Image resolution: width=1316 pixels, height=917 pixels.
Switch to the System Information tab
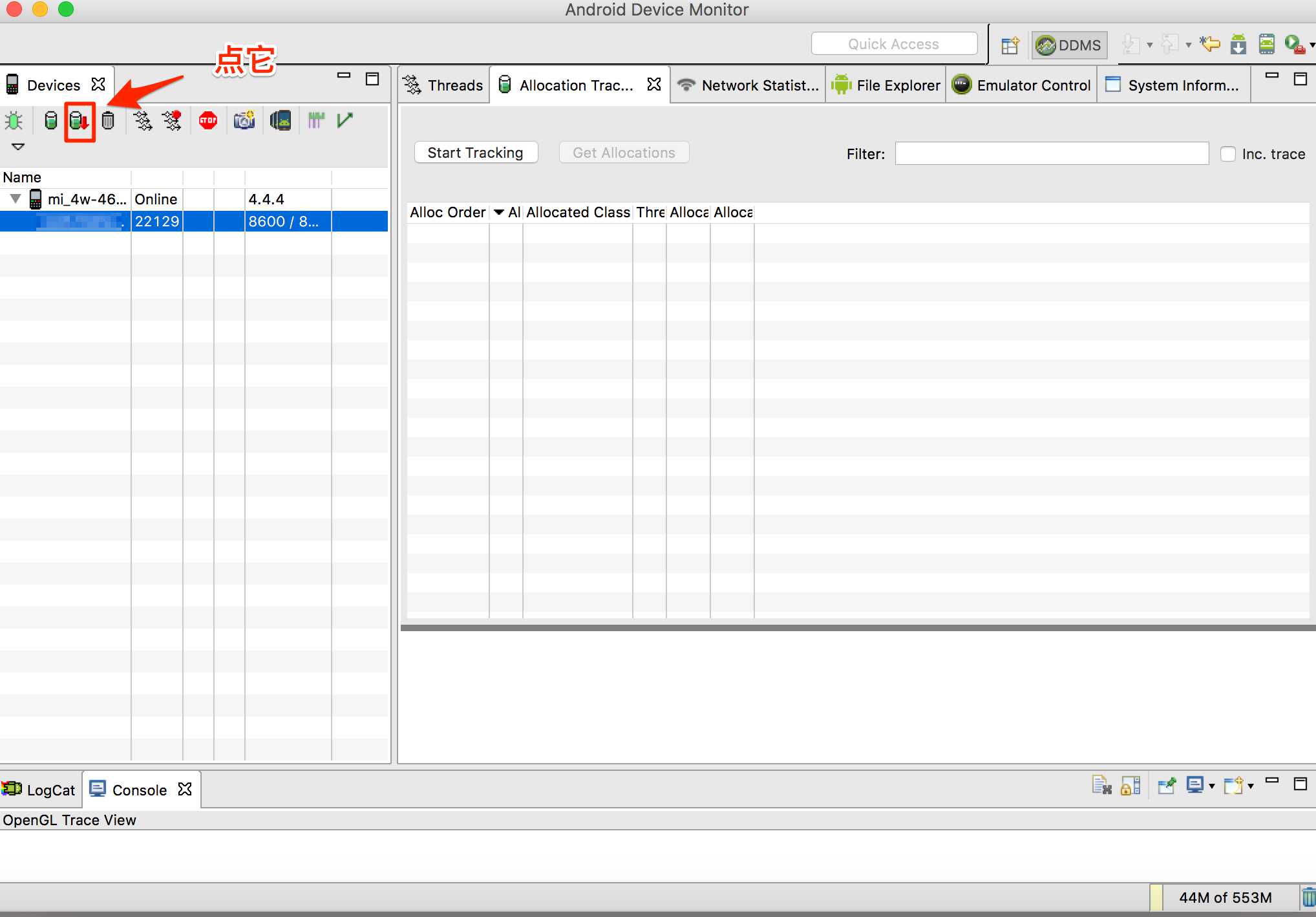(x=1173, y=85)
